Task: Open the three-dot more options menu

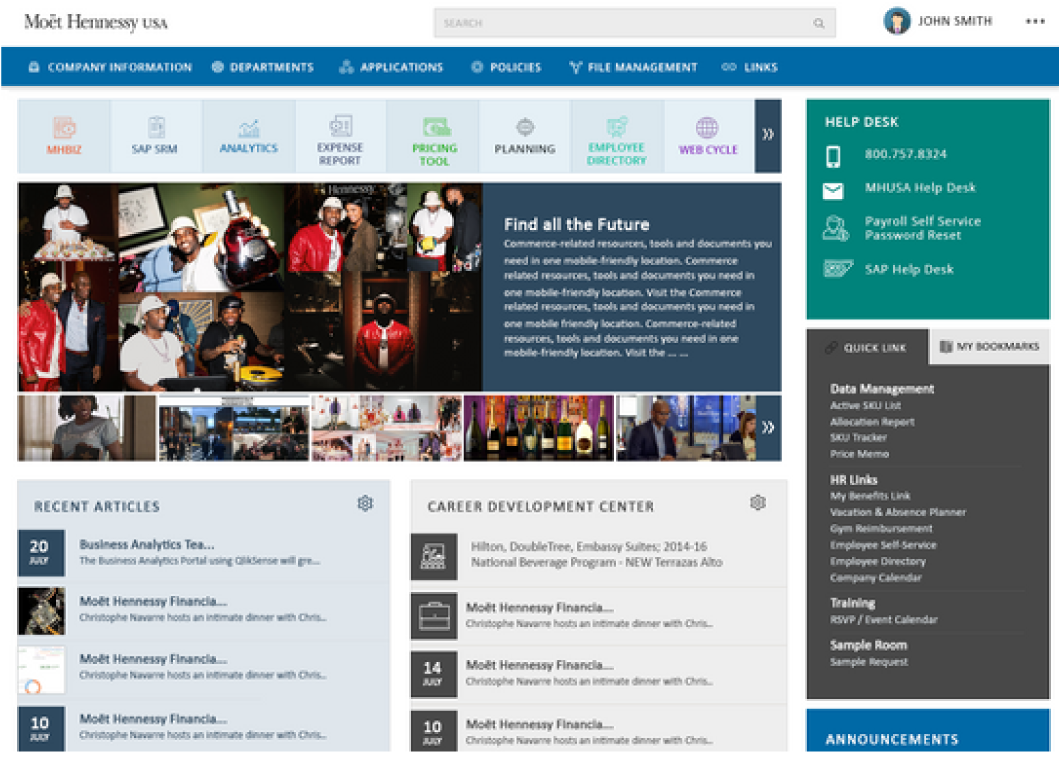Action: 1035,21
